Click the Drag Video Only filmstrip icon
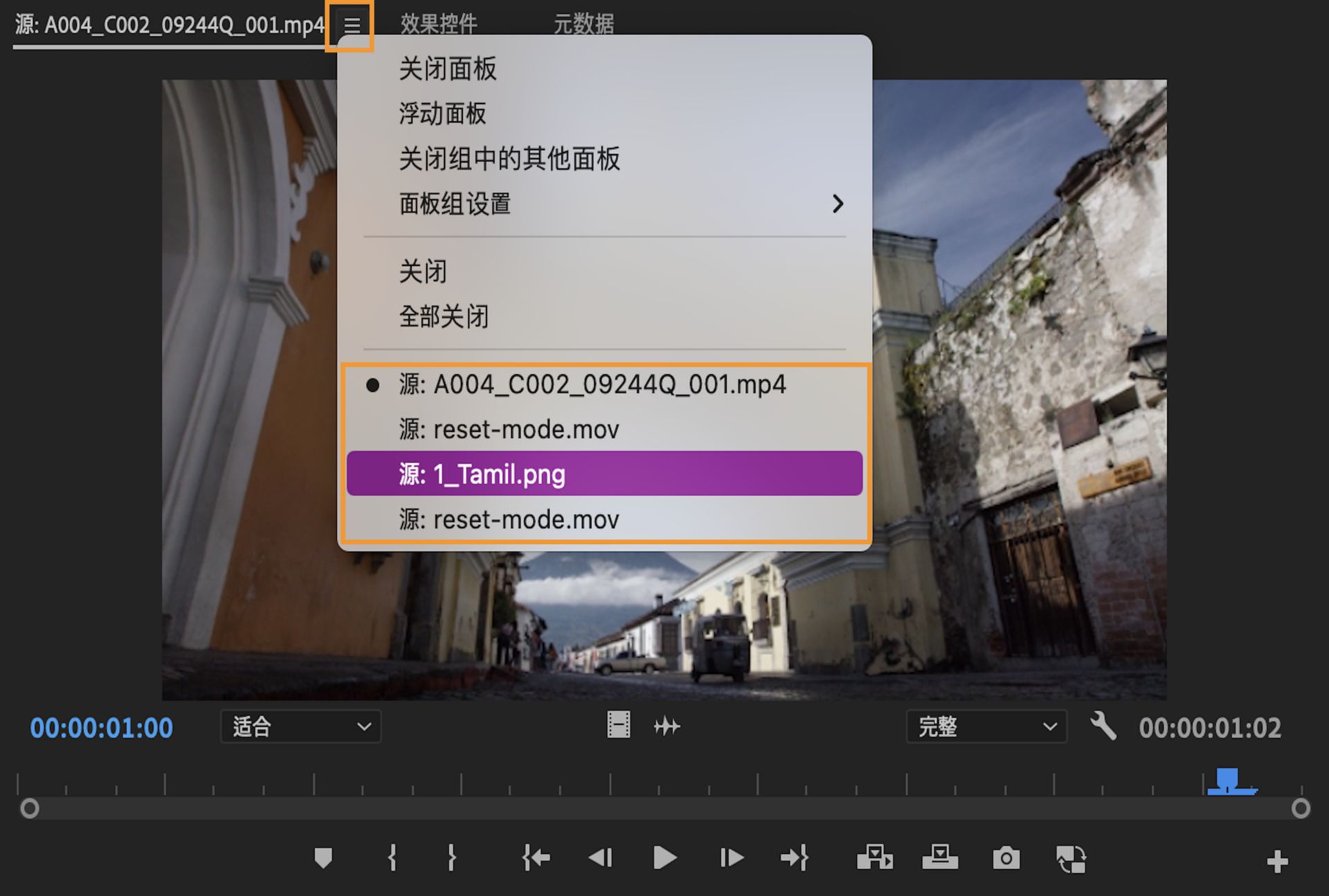The height and width of the screenshot is (896, 1329). 618,725
